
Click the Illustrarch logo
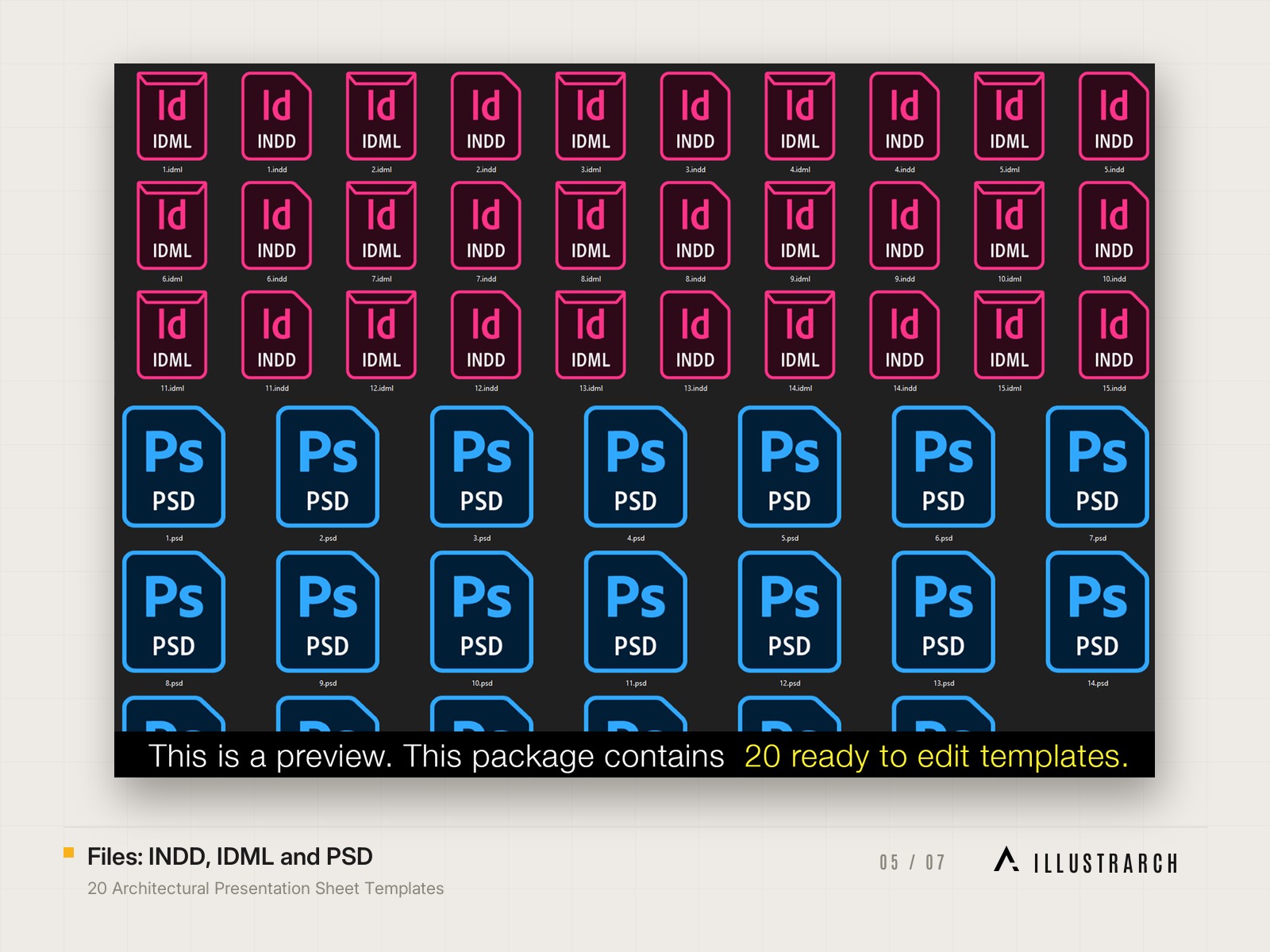click(x=1086, y=861)
